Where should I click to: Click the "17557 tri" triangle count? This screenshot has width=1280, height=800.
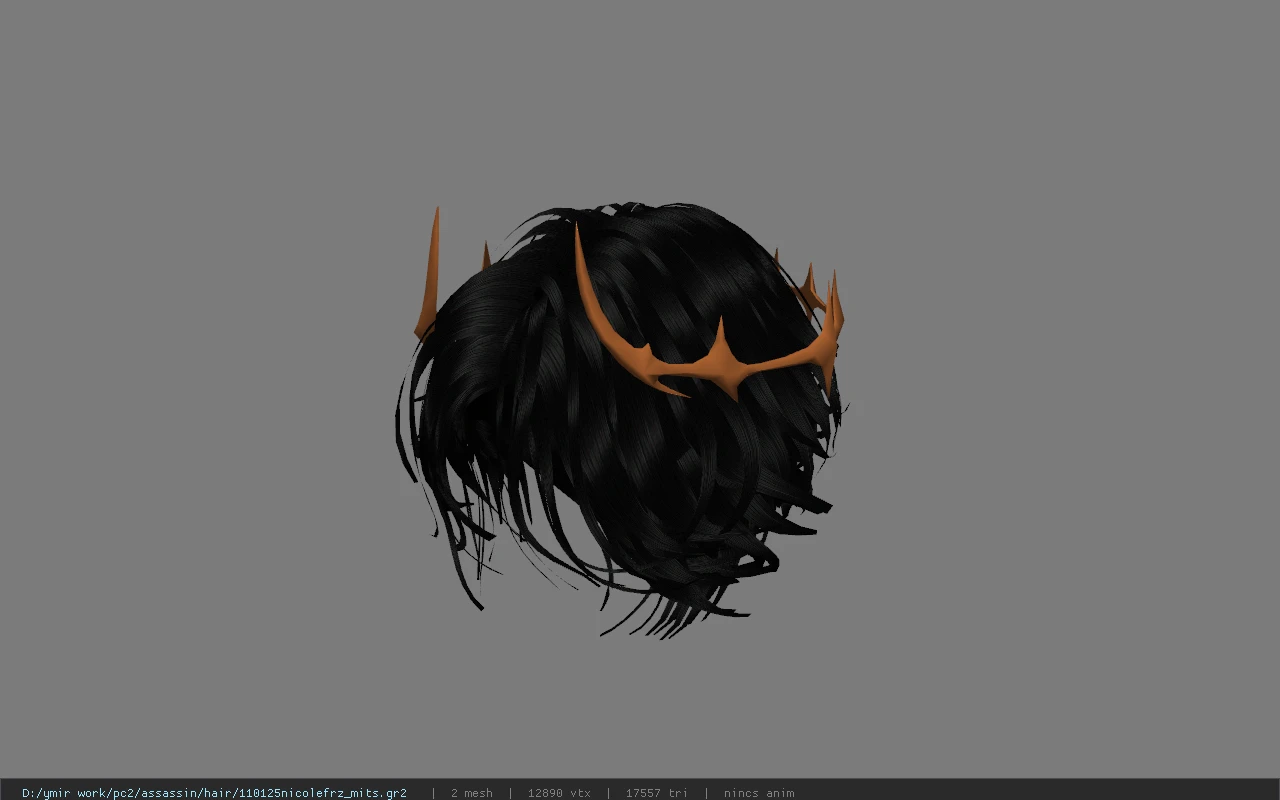(x=656, y=793)
